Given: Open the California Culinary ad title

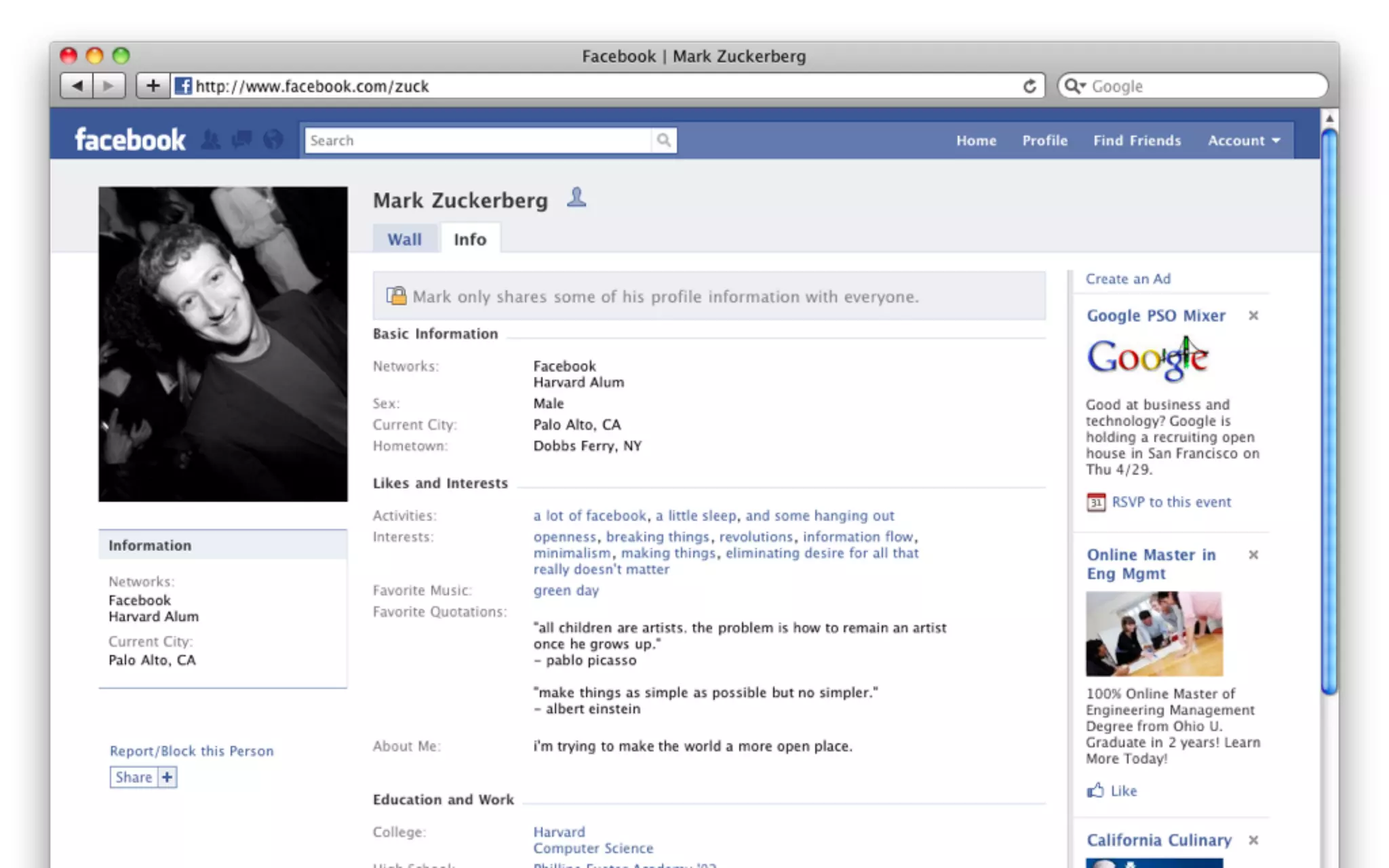Looking at the screenshot, I should click(x=1159, y=840).
